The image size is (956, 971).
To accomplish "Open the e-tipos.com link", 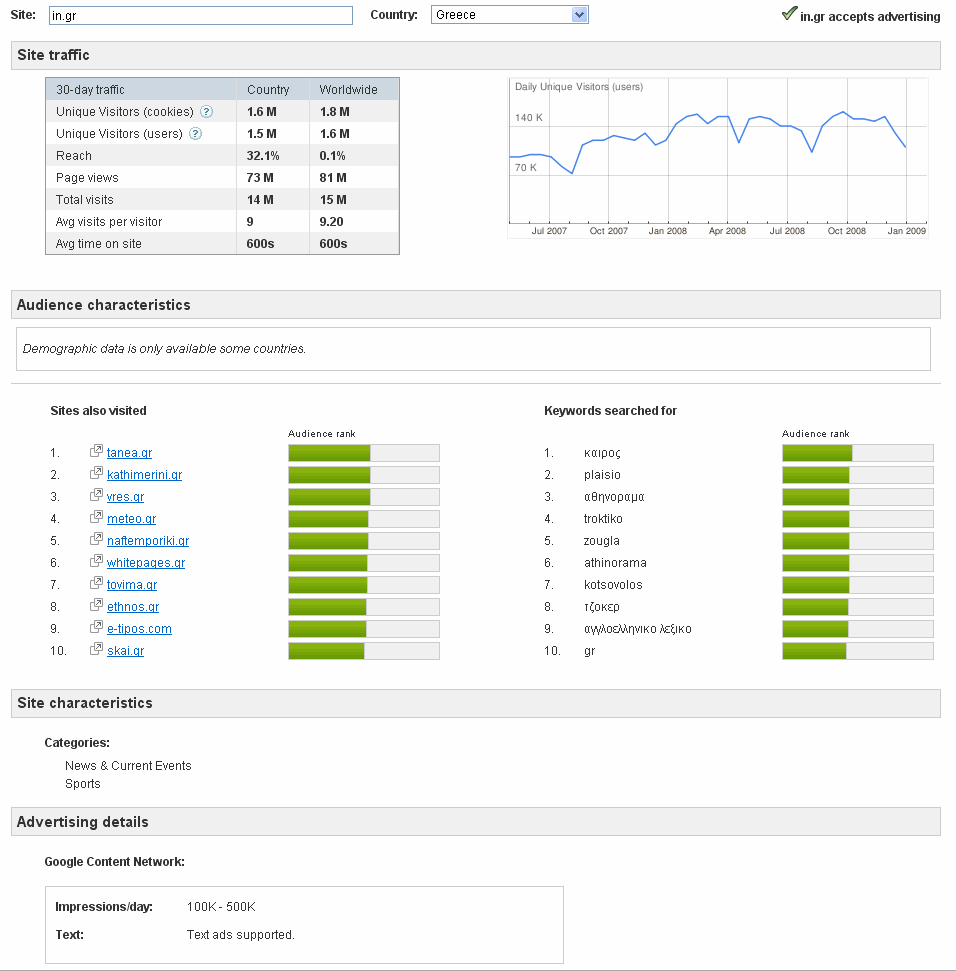I will click(x=139, y=629).
